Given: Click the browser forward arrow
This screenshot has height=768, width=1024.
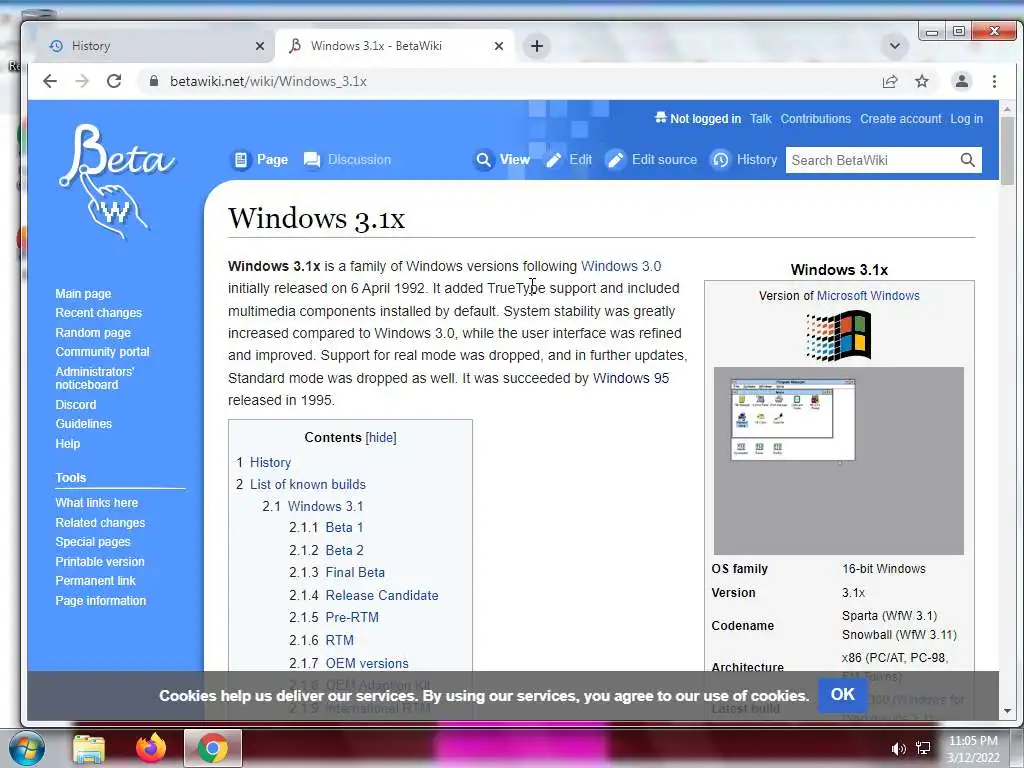Looking at the screenshot, I should (82, 81).
